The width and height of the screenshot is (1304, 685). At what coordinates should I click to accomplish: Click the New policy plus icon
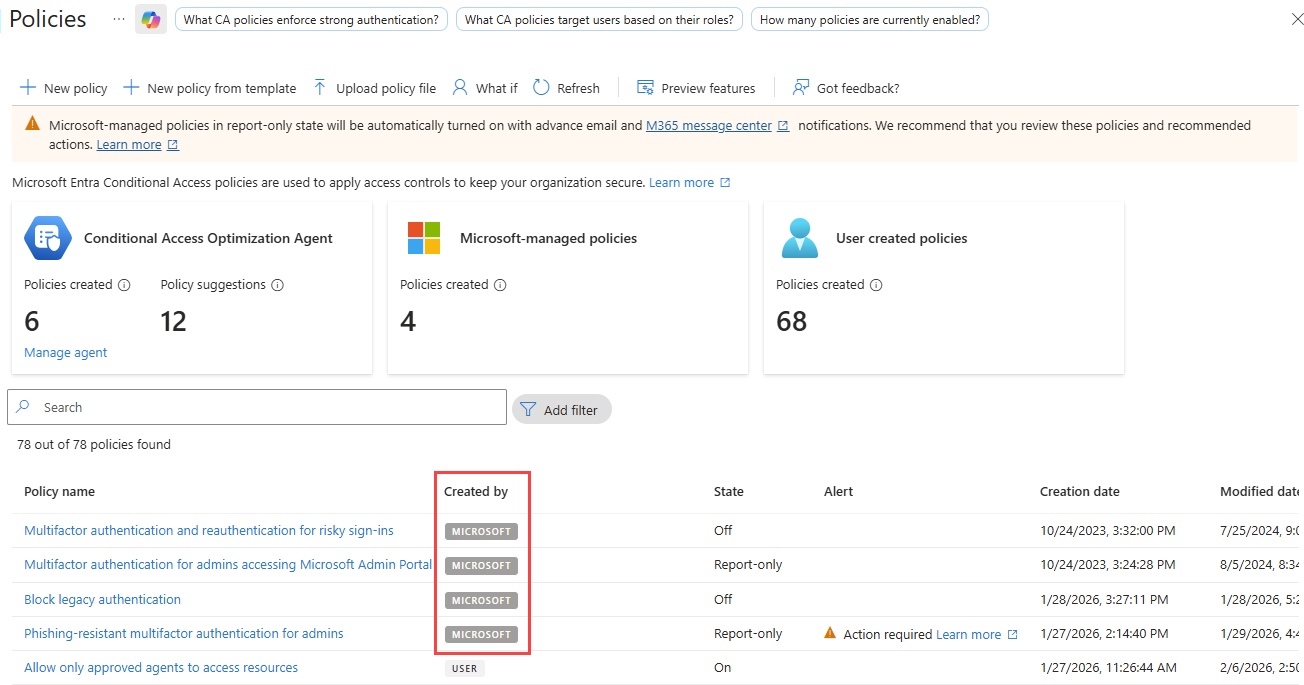(28, 88)
